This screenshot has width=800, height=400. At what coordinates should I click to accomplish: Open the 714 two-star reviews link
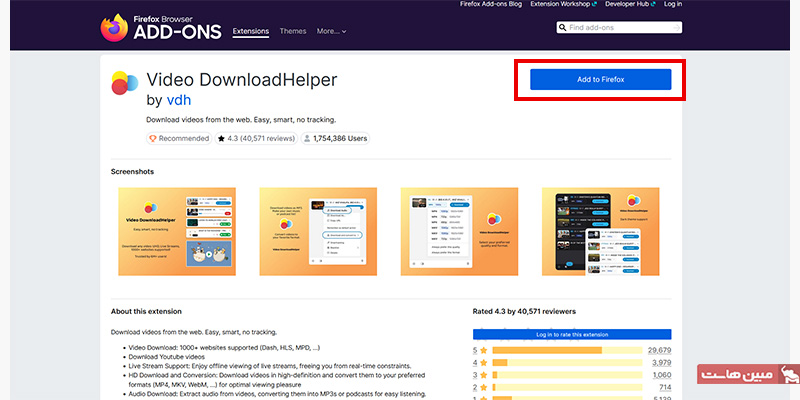pyautogui.click(x=665, y=387)
